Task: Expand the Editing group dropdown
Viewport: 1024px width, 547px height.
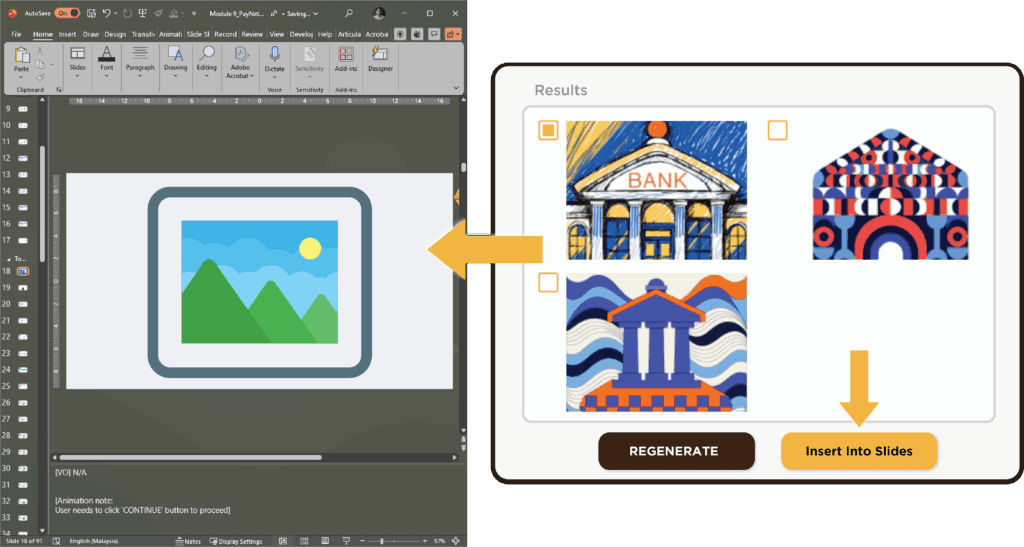Action: click(206, 76)
